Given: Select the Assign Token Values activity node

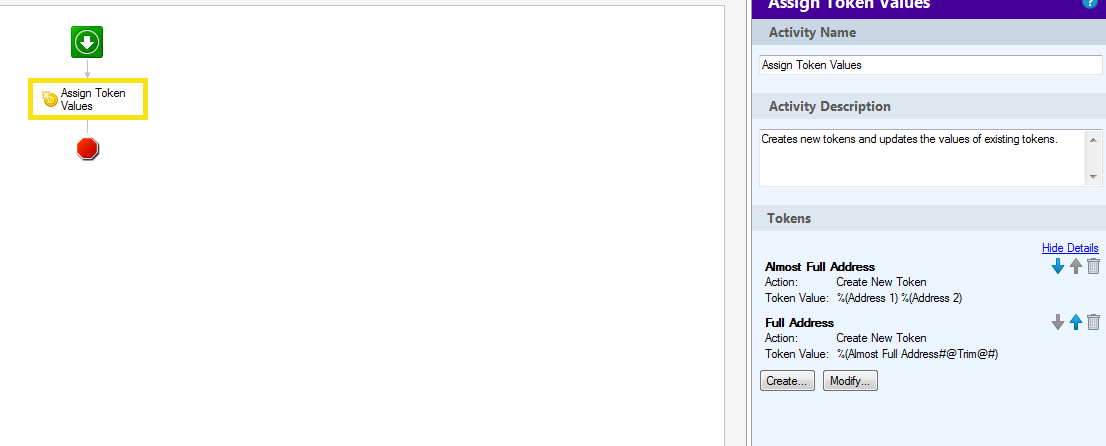Looking at the screenshot, I should pyautogui.click(x=87, y=99).
